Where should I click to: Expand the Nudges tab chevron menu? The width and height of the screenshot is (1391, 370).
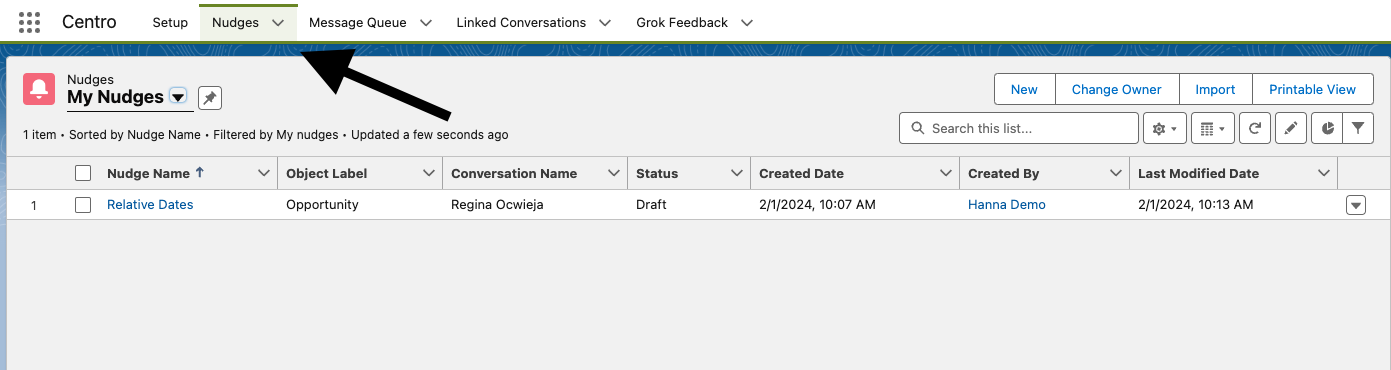click(x=278, y=22)
